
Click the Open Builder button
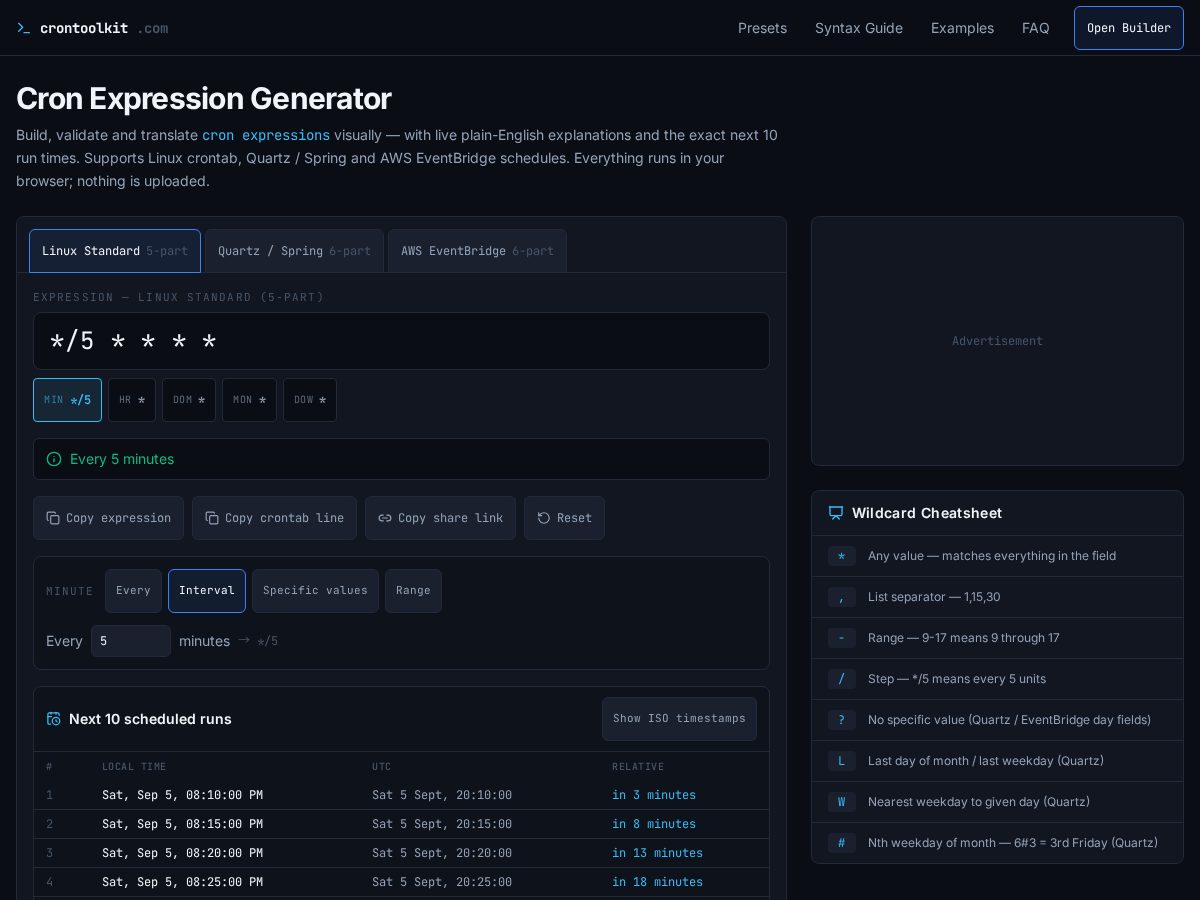coord(1129,28)
